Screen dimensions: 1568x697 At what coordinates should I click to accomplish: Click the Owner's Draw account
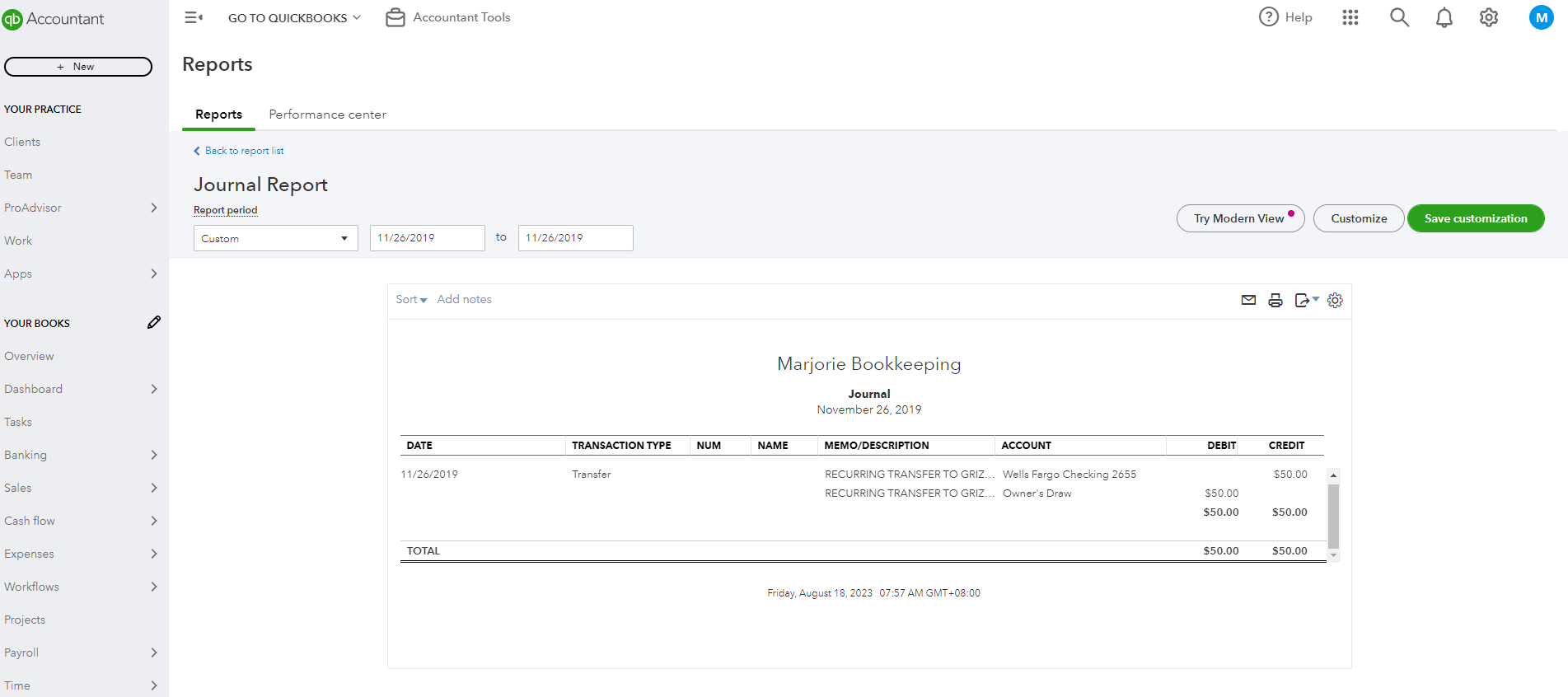(1037, 494)
